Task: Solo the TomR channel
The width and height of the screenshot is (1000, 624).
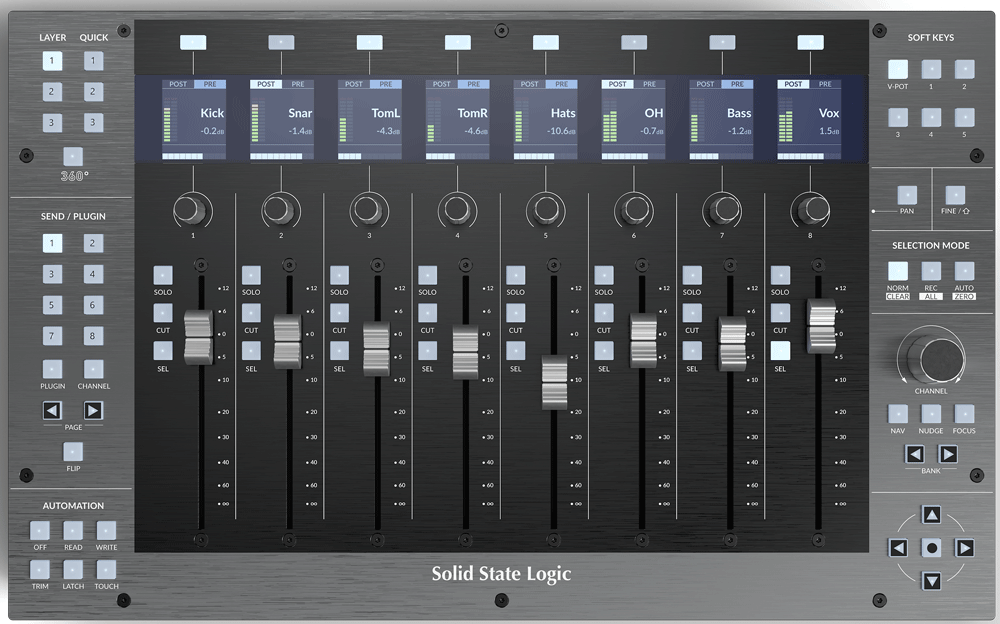Action: pyautogui.click(x=427, y=275)
